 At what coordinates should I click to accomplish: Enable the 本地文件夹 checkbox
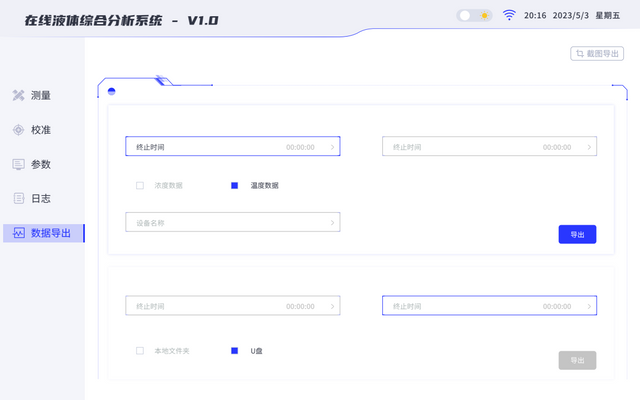[140, 351]
